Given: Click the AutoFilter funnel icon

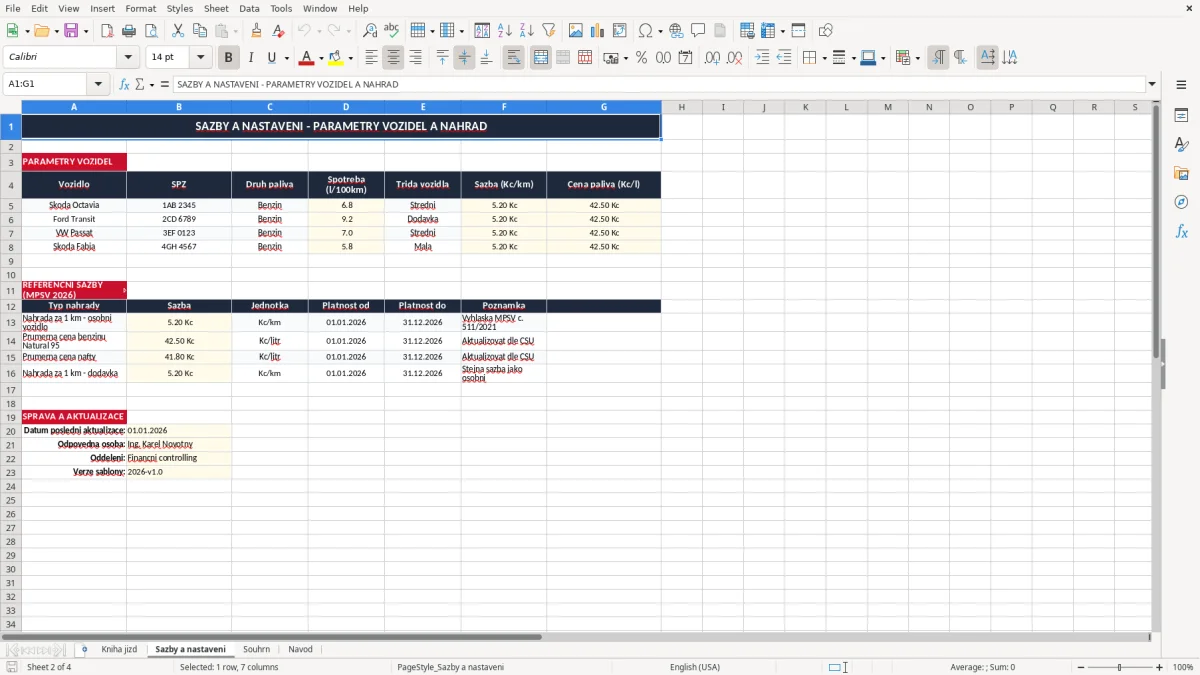Looking at the screenshot, I should (x=549, y=31).
